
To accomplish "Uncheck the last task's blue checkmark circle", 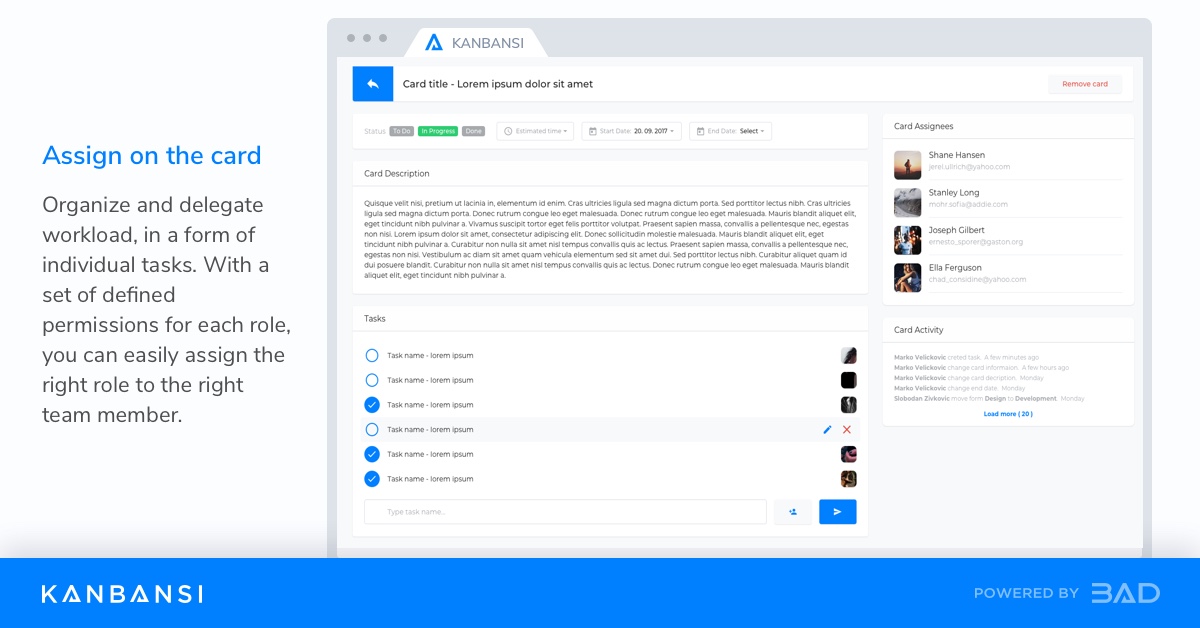I will (372, 479).
